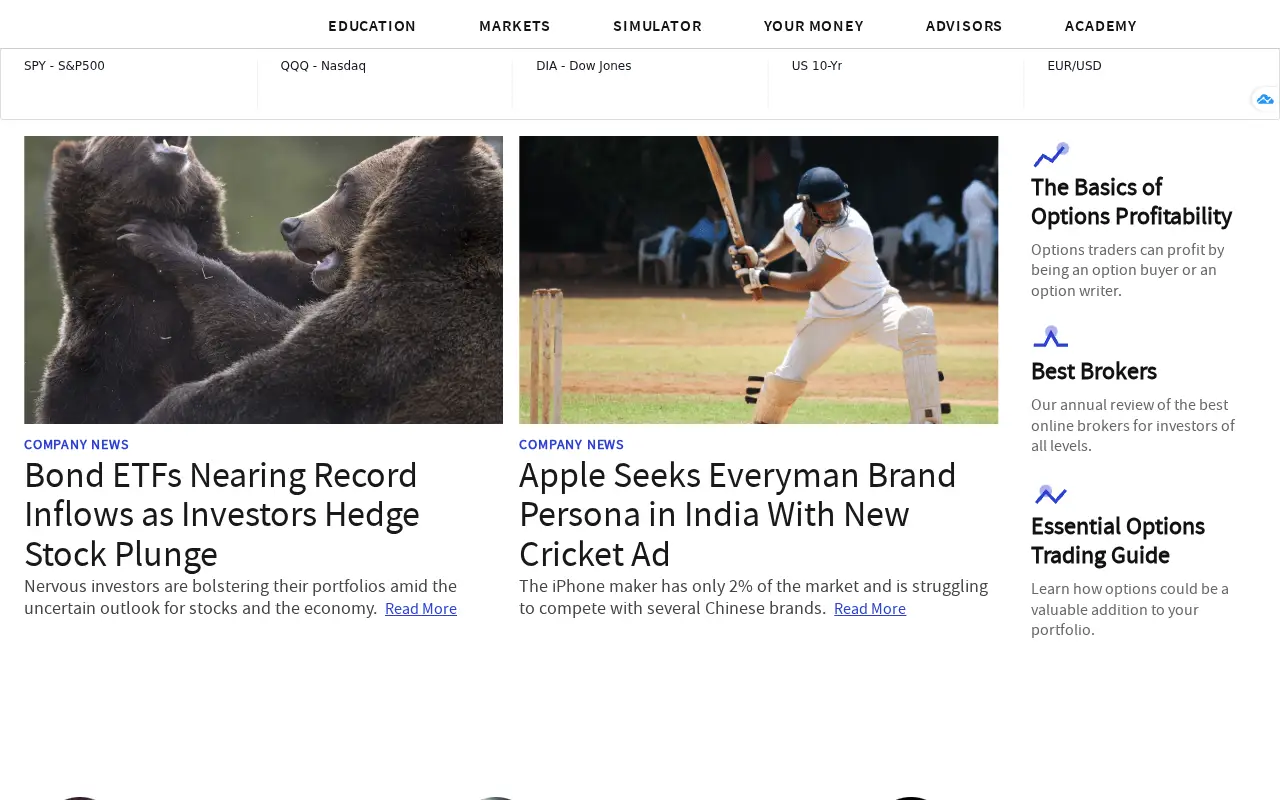Open the Best Brokers review link

coord(1094,371)
